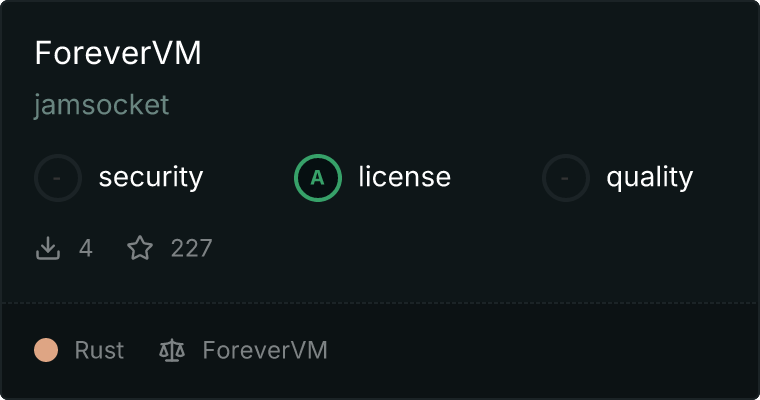Image resolution: width=760 pixels, height=400 pixels.
Task: Select the green A license grade badge
Action: 318,178
